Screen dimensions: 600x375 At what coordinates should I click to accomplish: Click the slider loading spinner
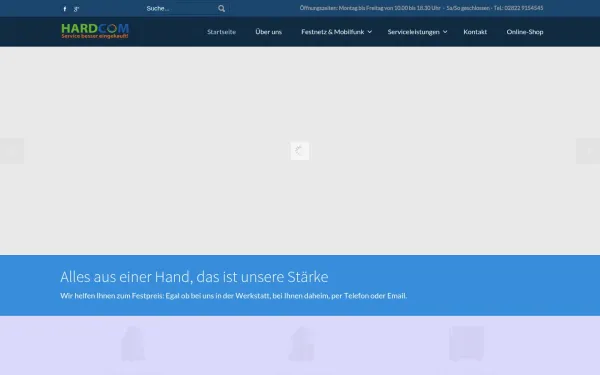(300, 151)
